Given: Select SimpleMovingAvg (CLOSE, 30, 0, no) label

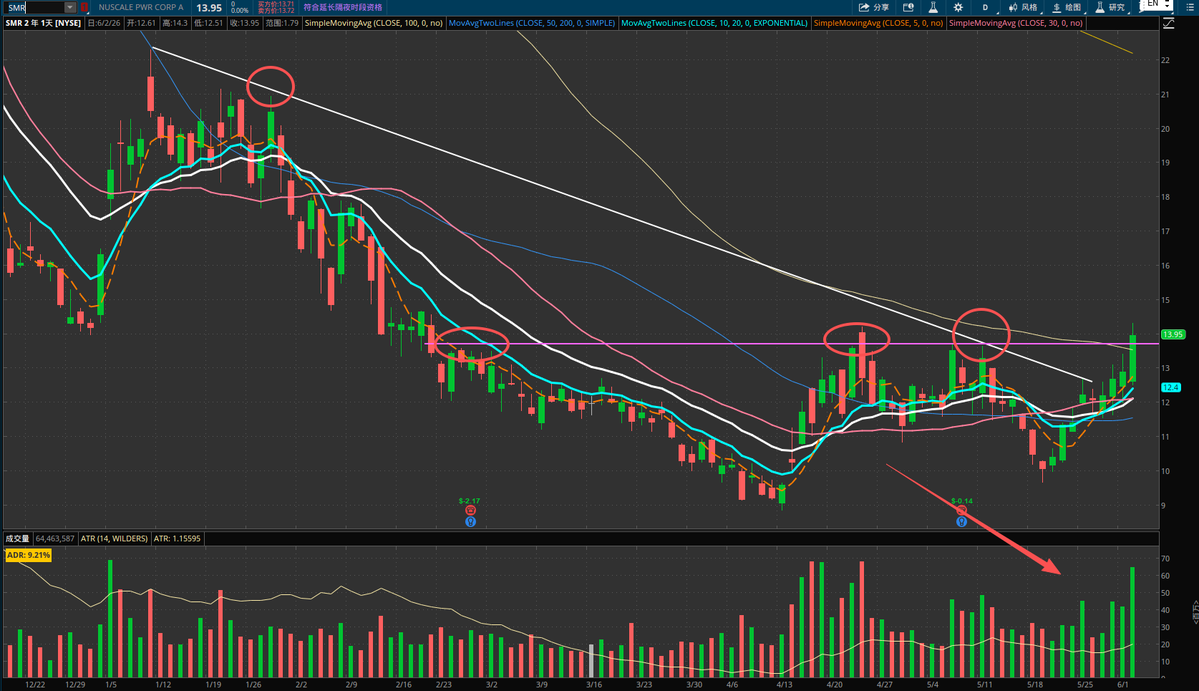Looking at the screenshot, I should coord(1015,23).
